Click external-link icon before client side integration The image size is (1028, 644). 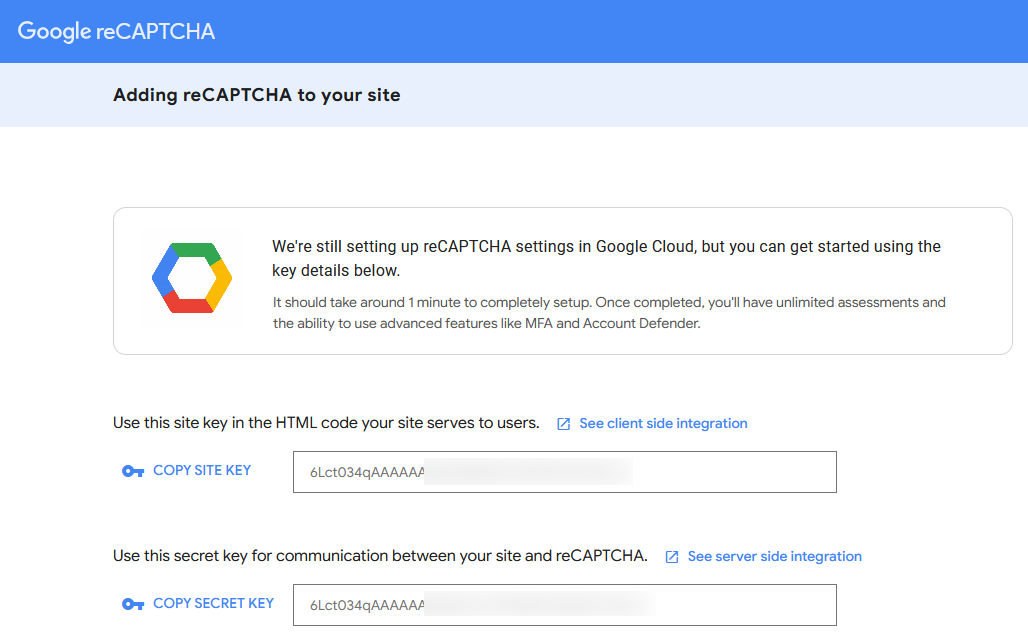[563, 424]
